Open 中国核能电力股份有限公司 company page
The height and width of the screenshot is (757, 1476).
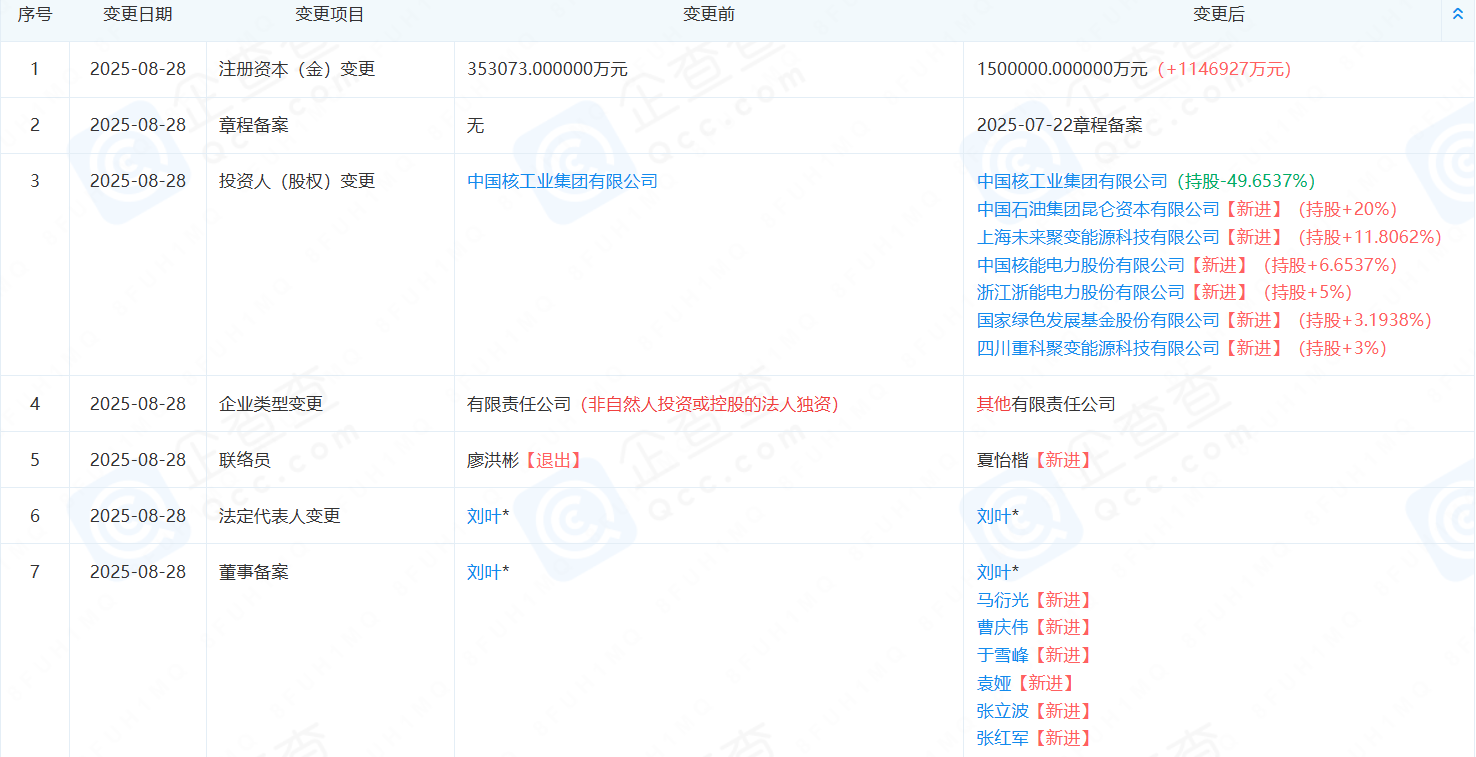click(1080, 265)
